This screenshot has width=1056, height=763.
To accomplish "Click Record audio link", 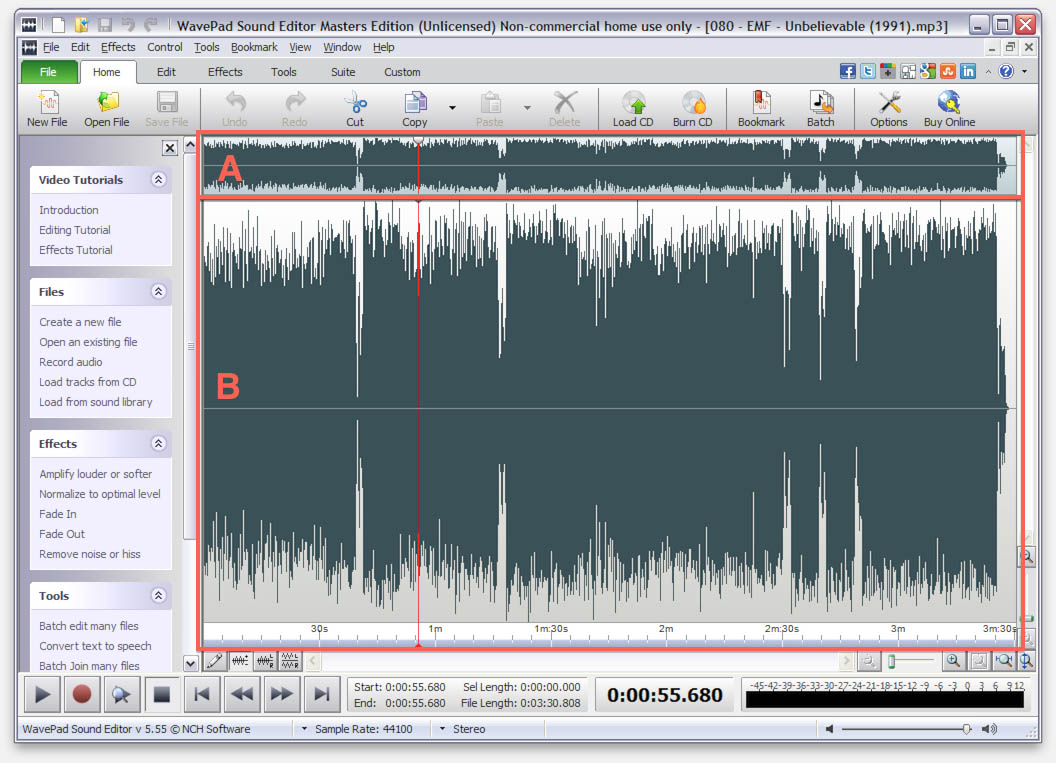I will tap(71, 362).
